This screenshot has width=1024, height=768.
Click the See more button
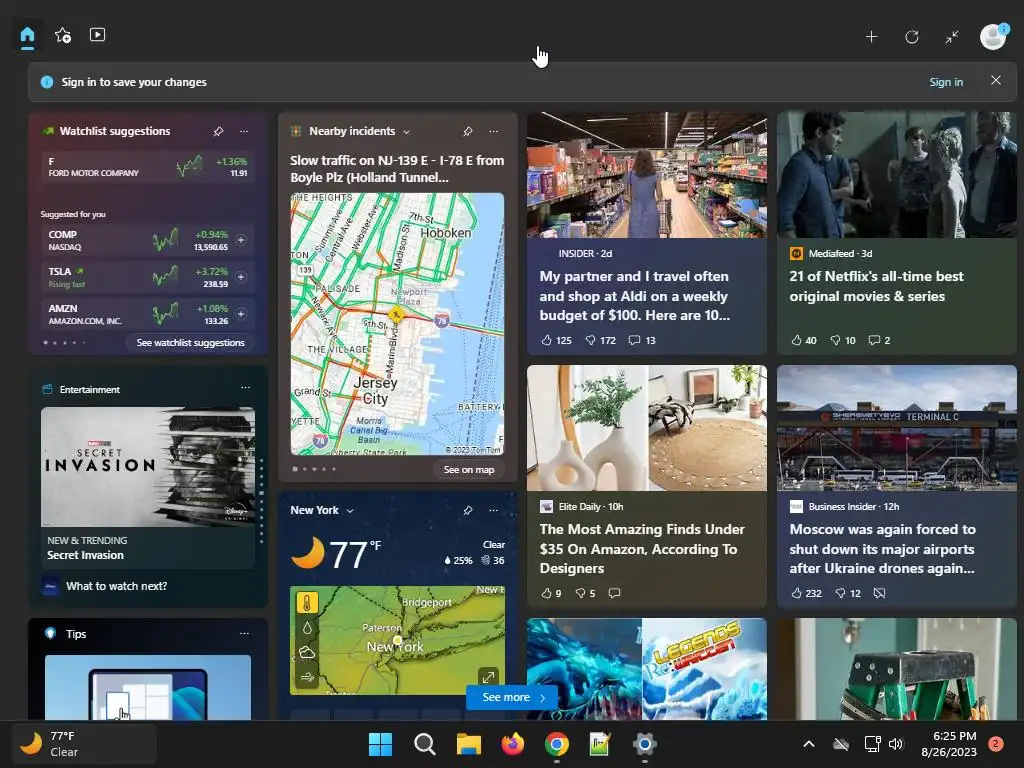click(512, 697)
